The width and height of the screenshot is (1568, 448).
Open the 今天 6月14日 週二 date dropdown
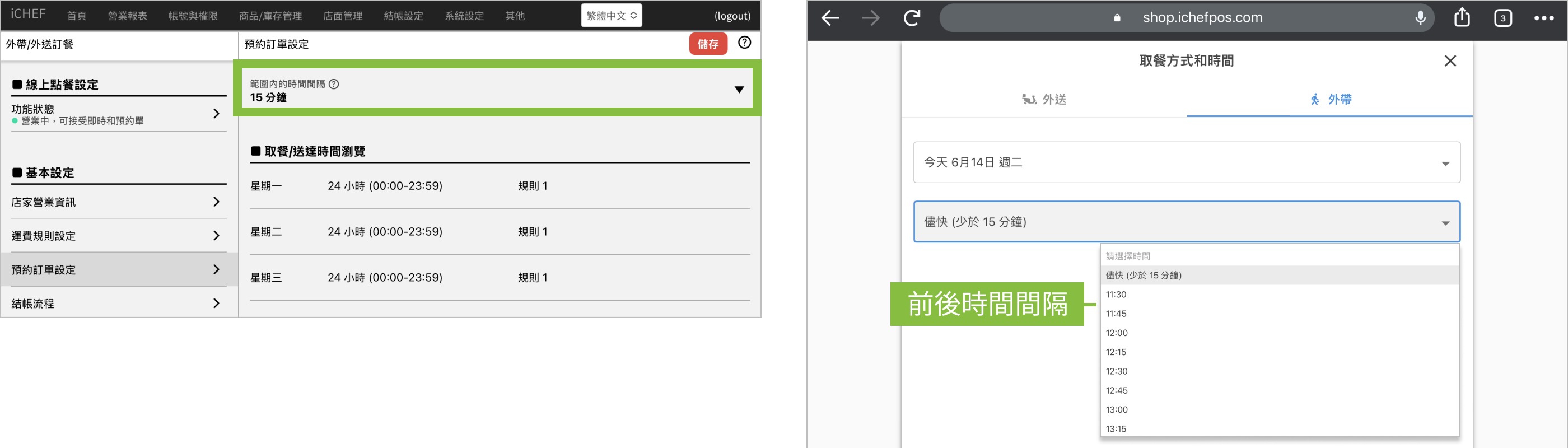pos(1186,162)
